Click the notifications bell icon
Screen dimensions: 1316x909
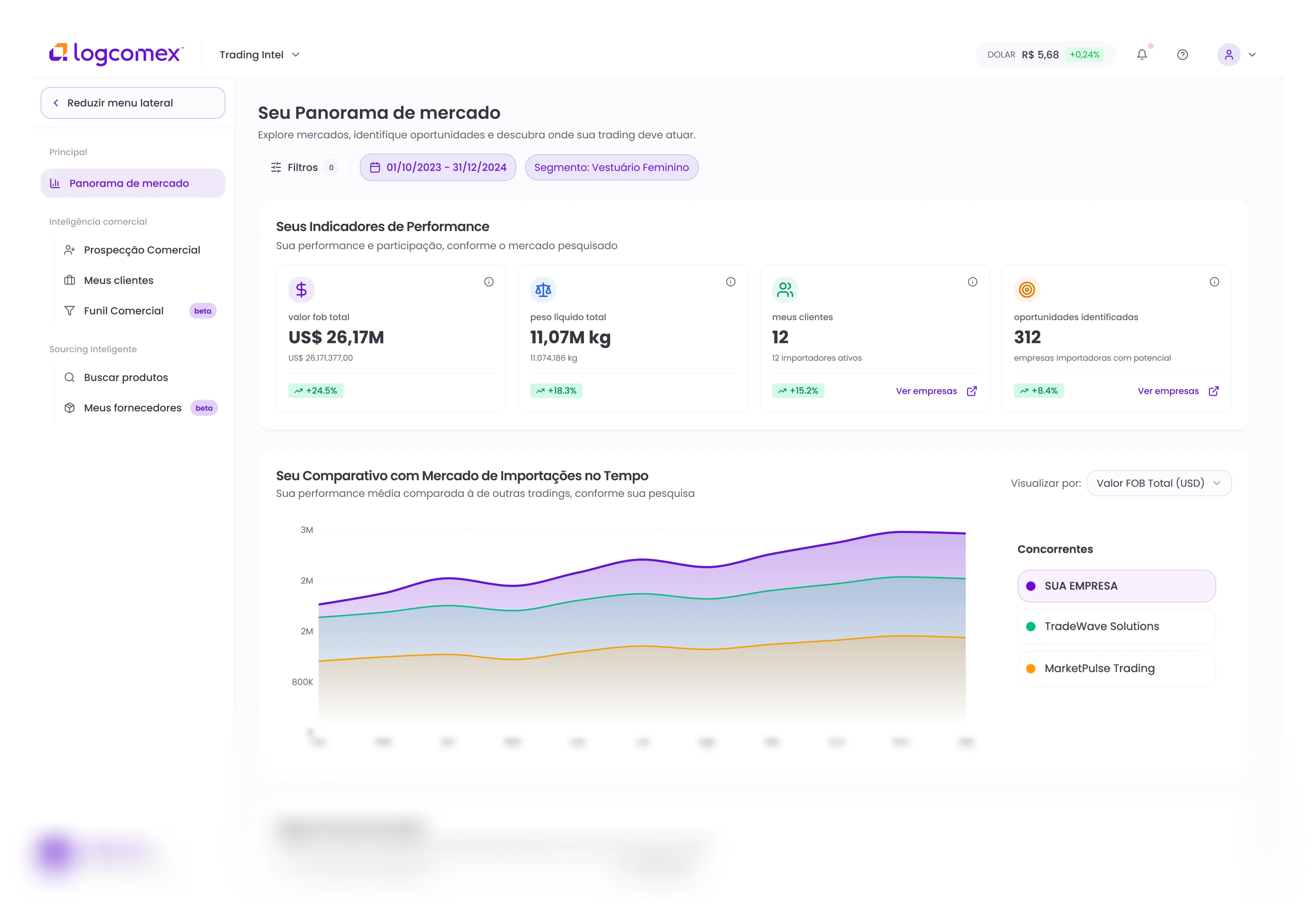[1142, 55]
